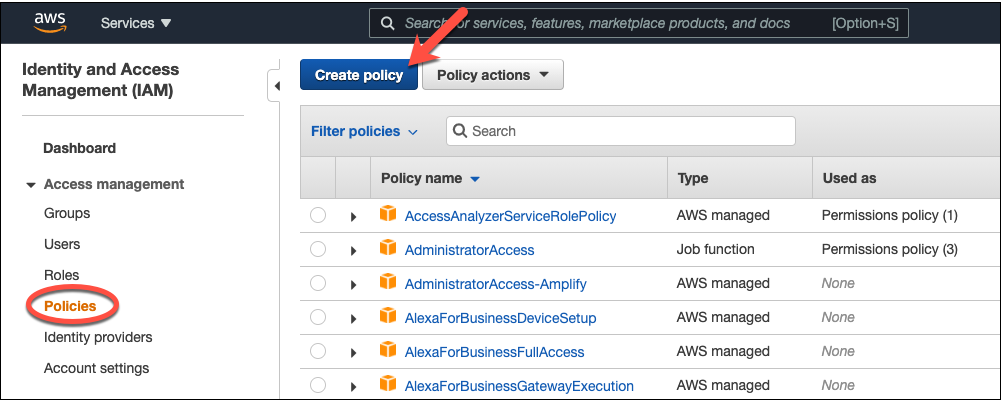This screenshot has width=1001, height=400.
Task: Expand the Filter policies dropdown
Action: tap(364, 131)
